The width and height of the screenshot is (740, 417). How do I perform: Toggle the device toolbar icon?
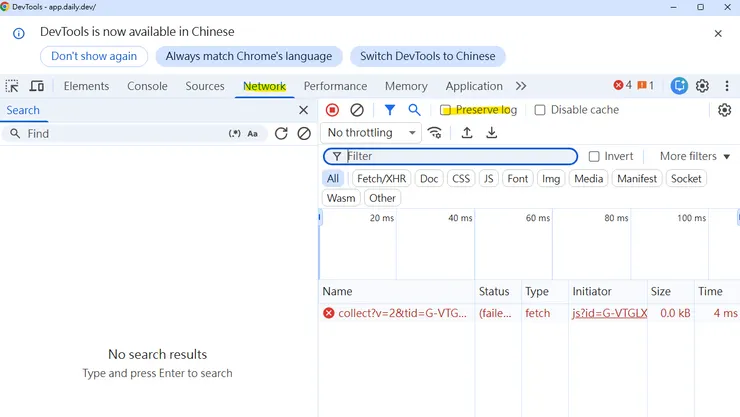37,86
